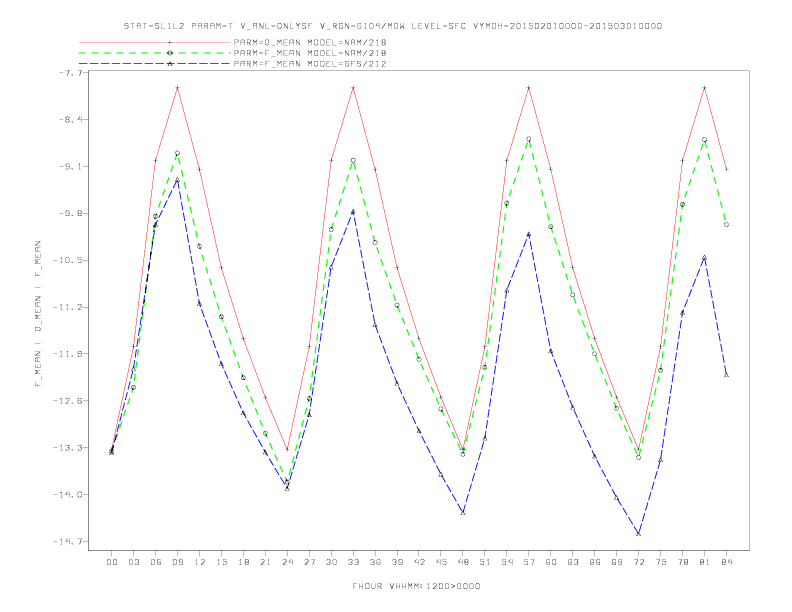Viewport: 792px width, 612px height.
Task: Click the blue triangle minimum marker at hour 48
Action: [x=463, y=513]
